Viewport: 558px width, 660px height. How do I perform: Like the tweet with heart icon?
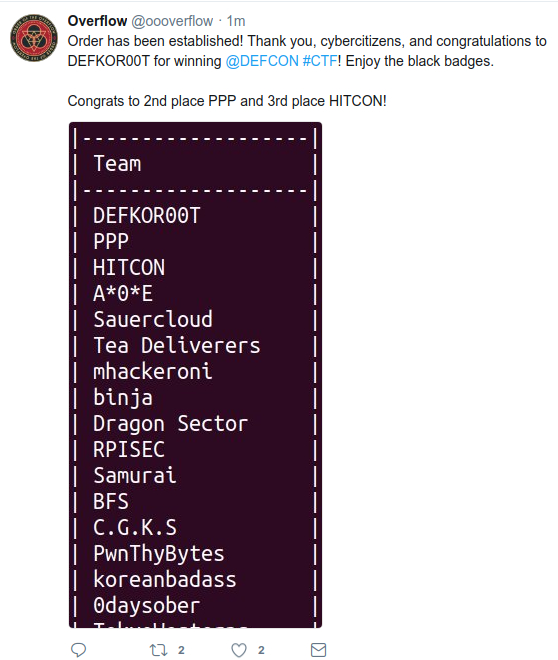[239, 650]
